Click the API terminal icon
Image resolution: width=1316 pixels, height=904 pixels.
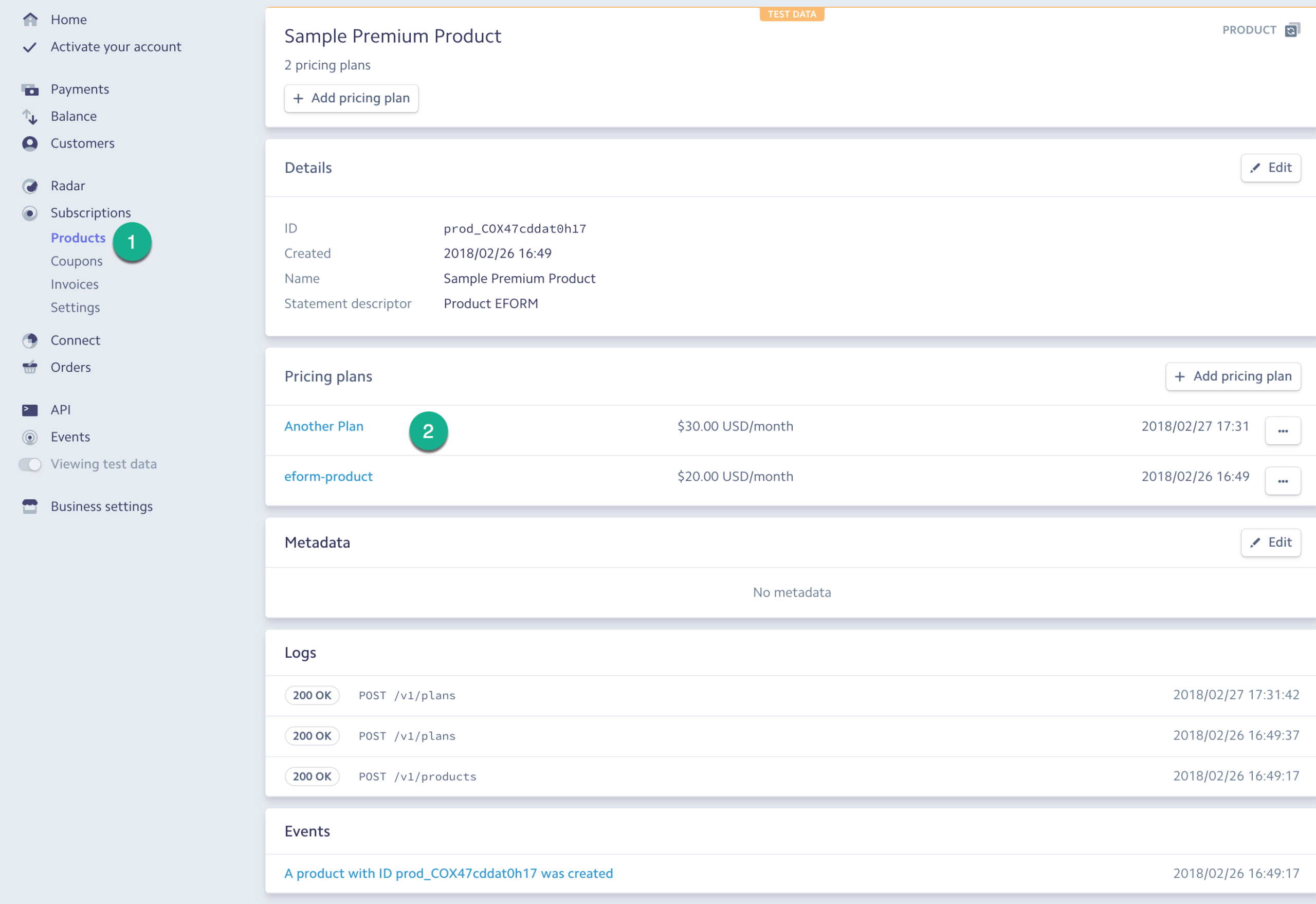click(x=30, y=410)
